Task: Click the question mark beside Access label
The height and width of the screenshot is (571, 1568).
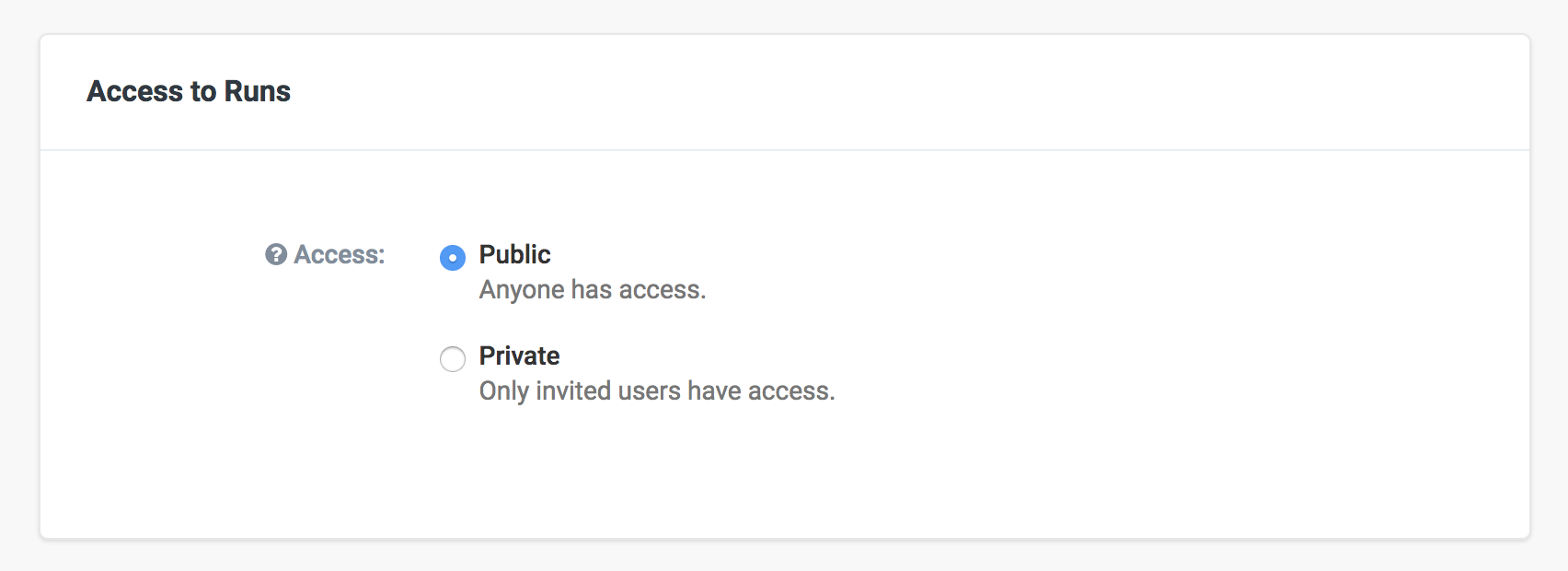Action: (x=274, y=254)
